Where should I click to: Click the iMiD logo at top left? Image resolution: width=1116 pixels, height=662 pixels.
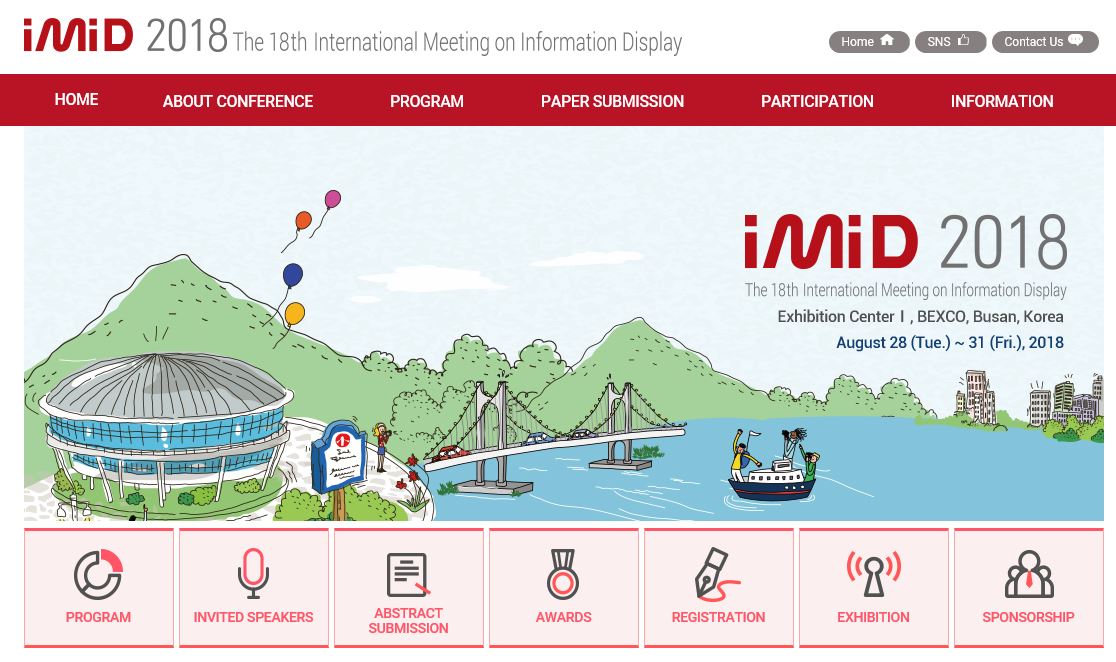(x=78, y=35)
